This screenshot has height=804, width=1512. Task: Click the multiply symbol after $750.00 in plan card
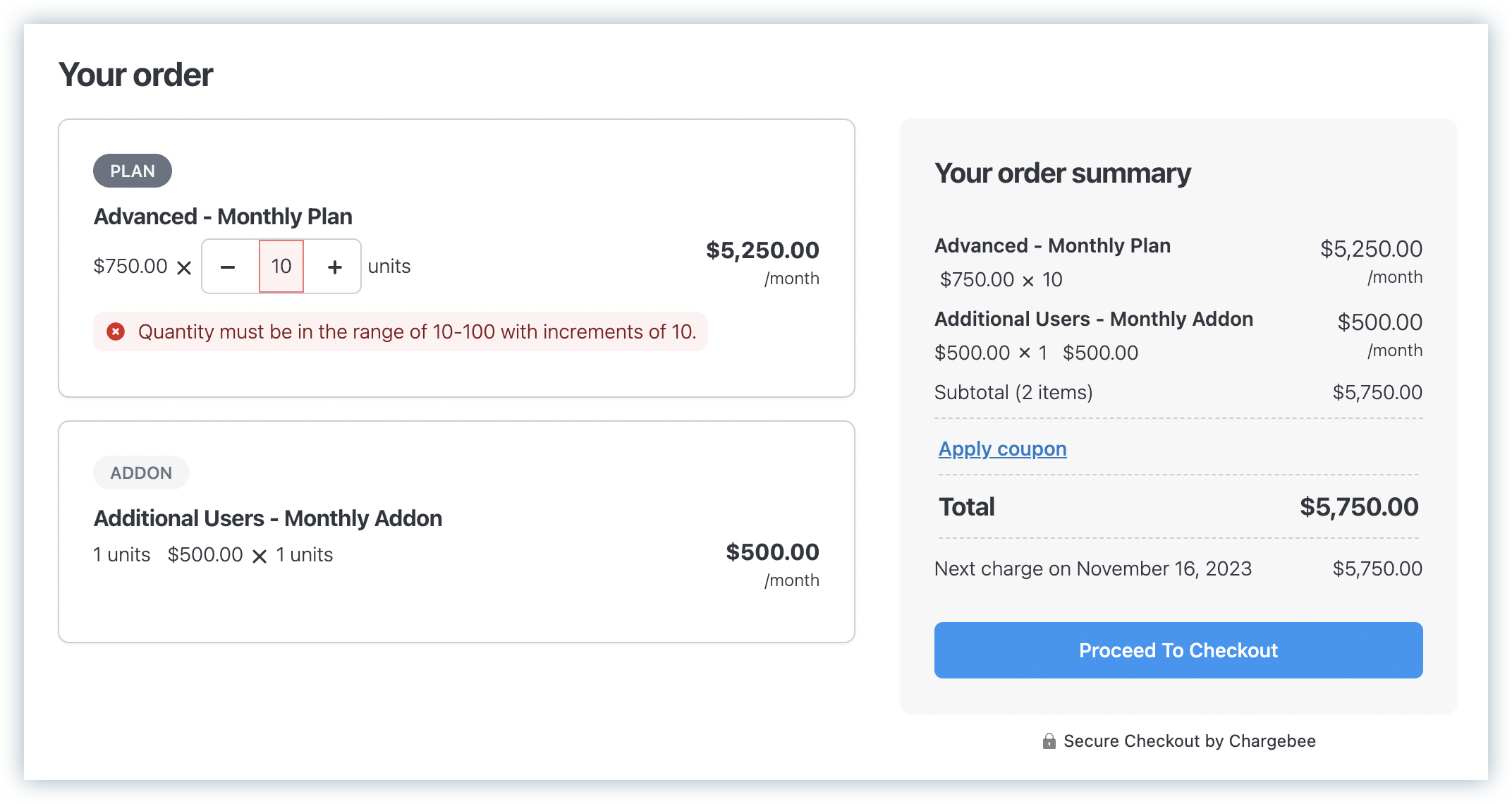coord(184,268)
